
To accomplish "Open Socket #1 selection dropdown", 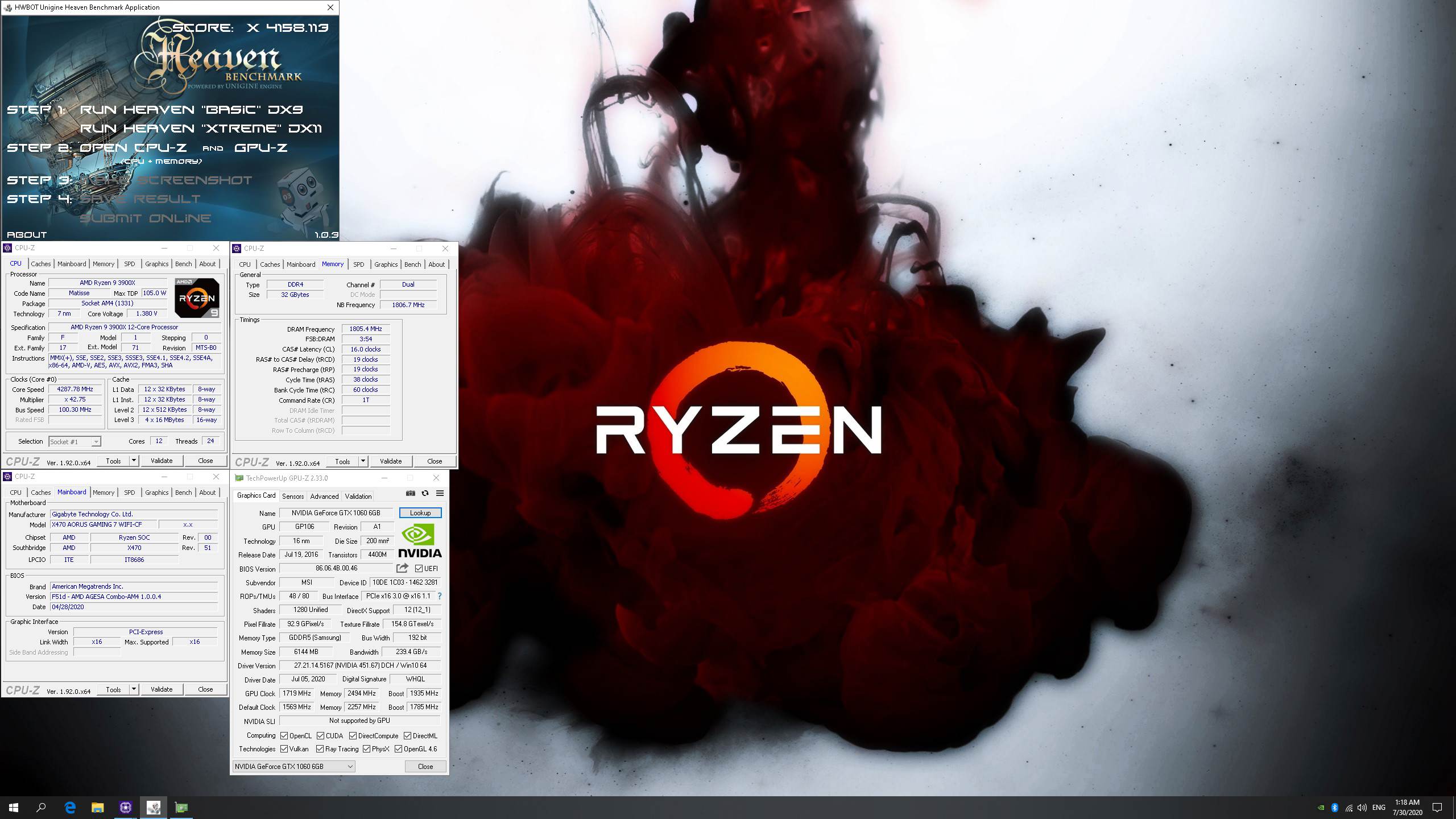I will (75, 441).
